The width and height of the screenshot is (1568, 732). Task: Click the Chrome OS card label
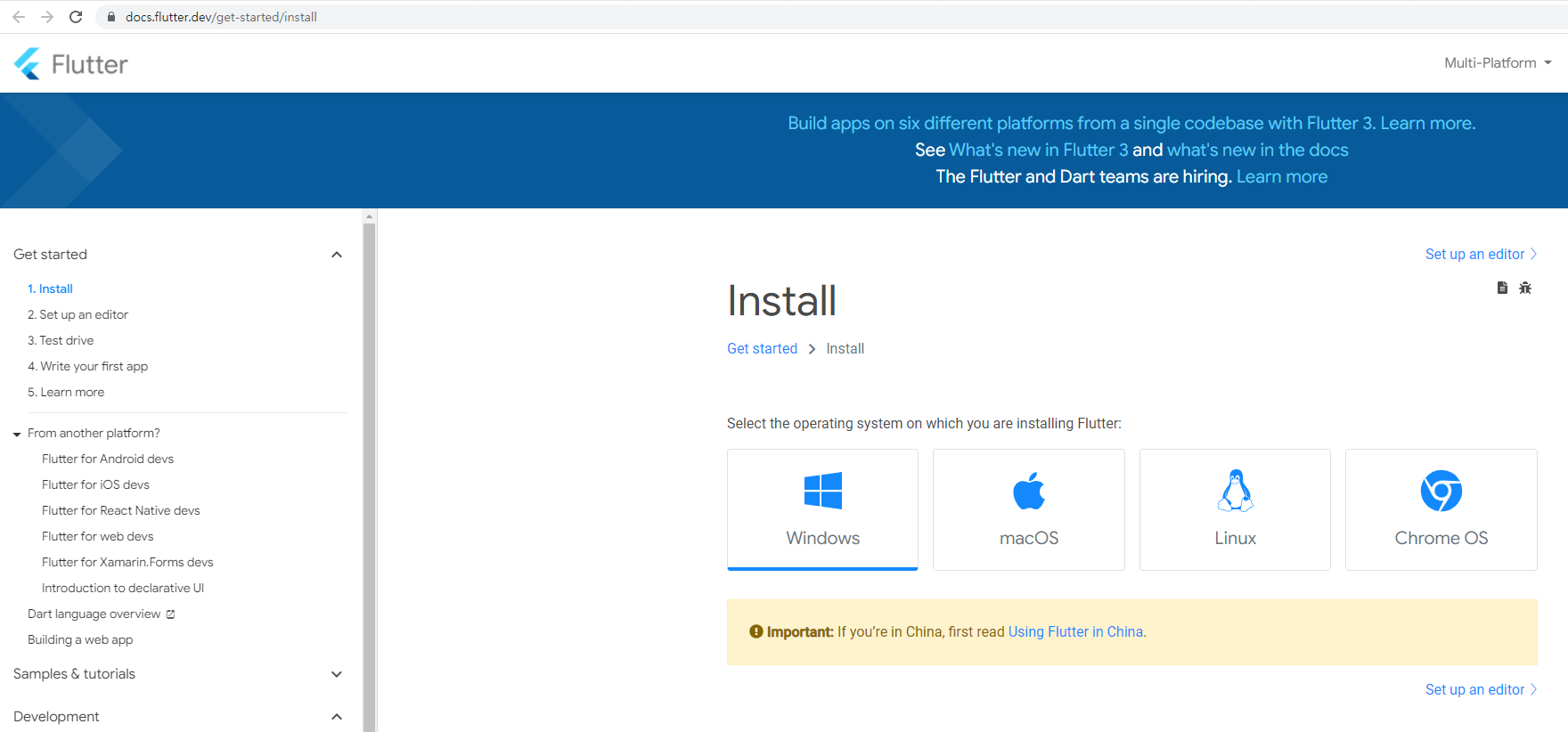pos(1441,538)
